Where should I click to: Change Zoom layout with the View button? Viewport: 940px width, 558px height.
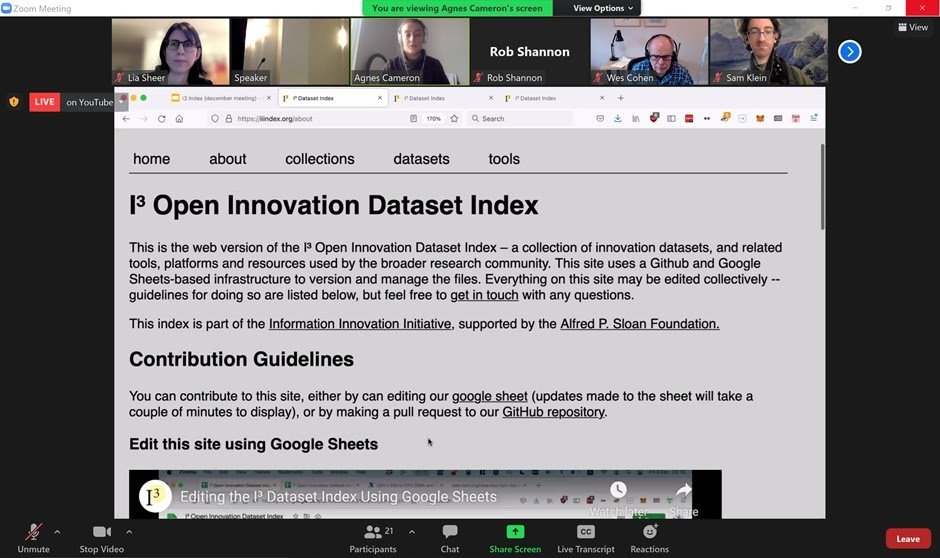[x=913, y=27]
